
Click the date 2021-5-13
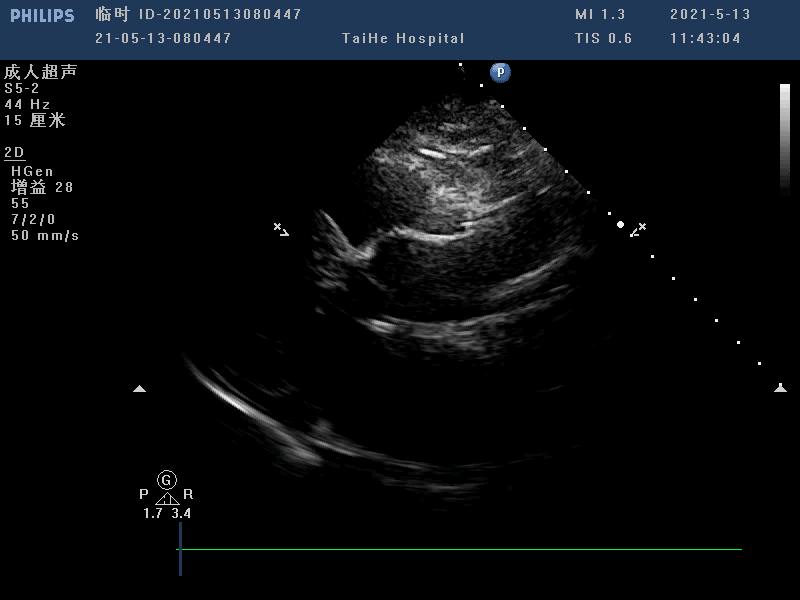point(710,14)
